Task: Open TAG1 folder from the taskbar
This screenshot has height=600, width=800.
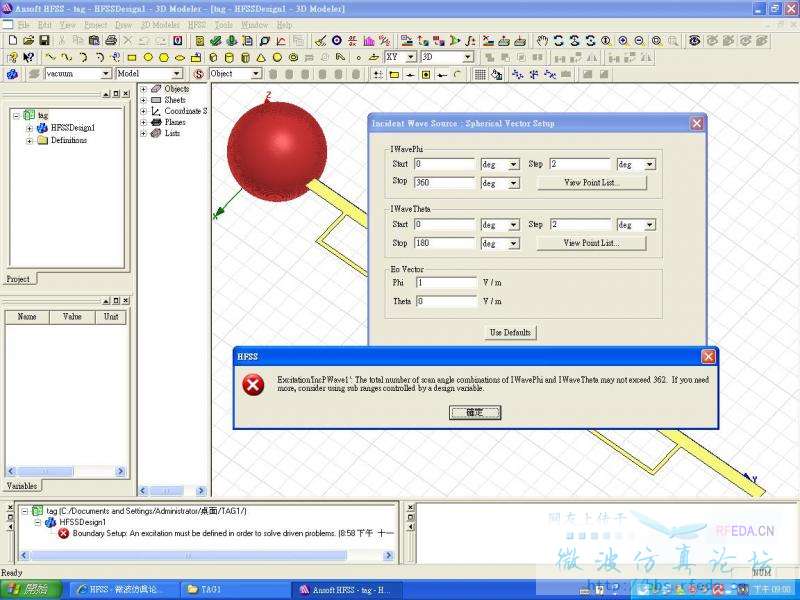Action: (x=235, y=590)
